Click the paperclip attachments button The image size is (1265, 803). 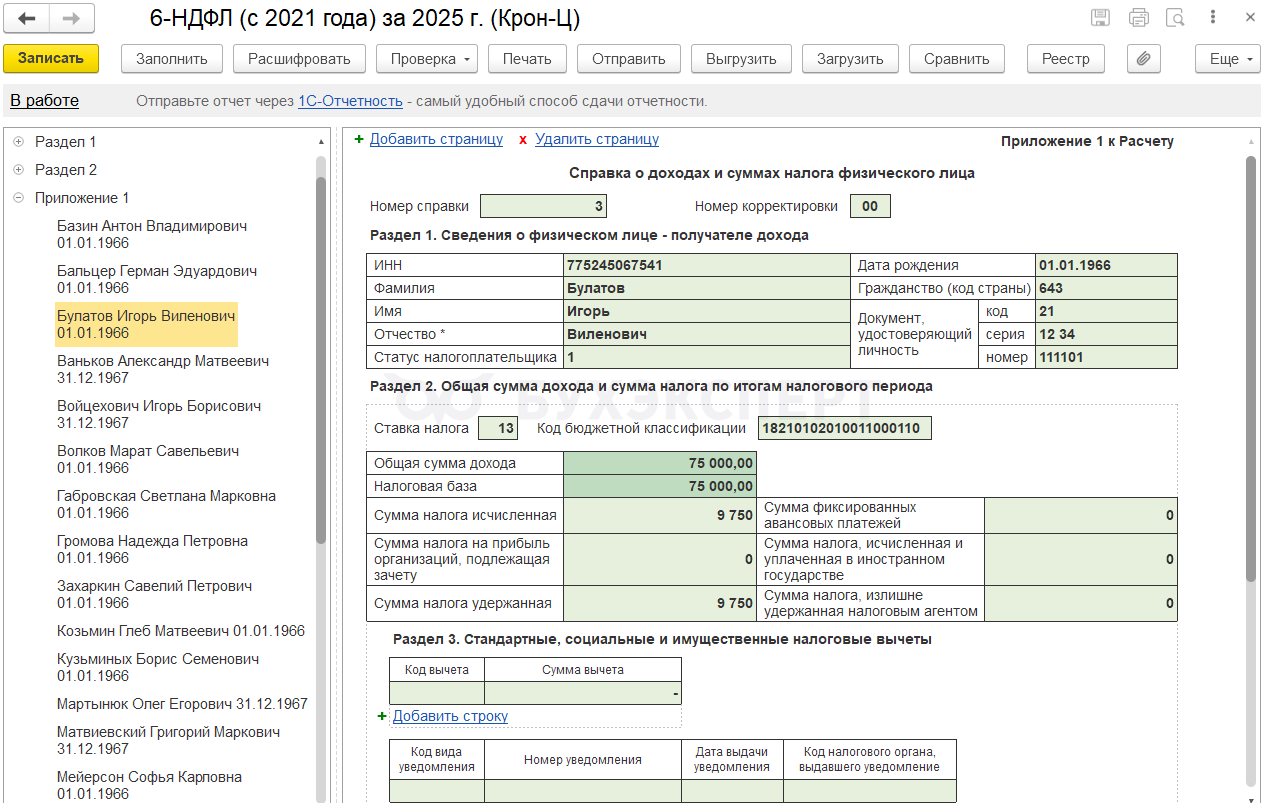click(1143, 59)
